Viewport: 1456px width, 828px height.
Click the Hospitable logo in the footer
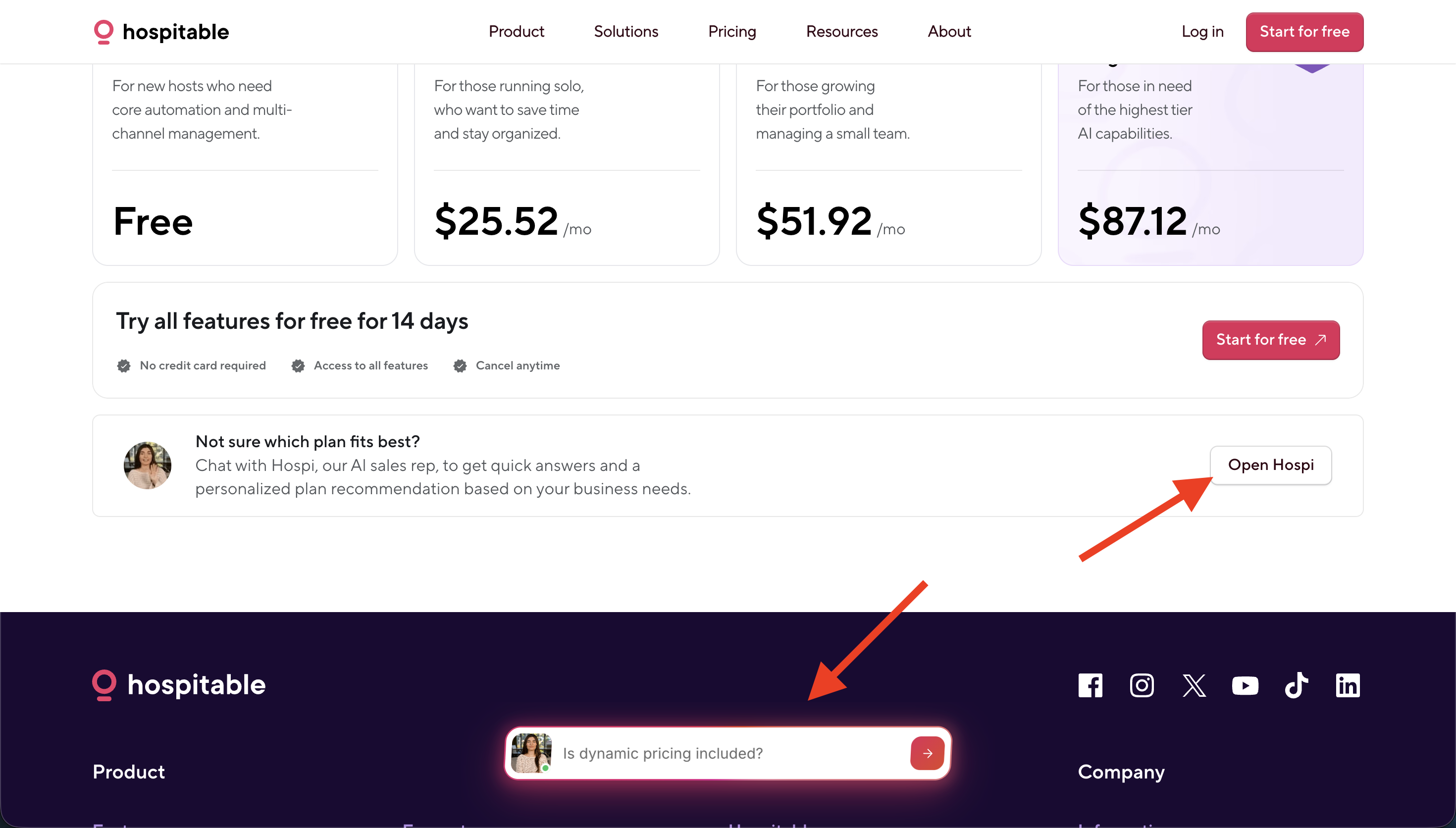(x=178, y=685)
